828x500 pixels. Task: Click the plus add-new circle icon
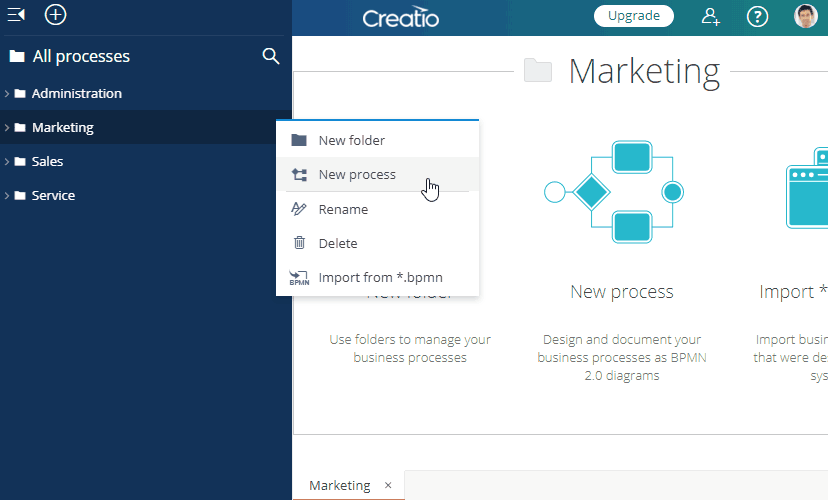tap(55, 14)
